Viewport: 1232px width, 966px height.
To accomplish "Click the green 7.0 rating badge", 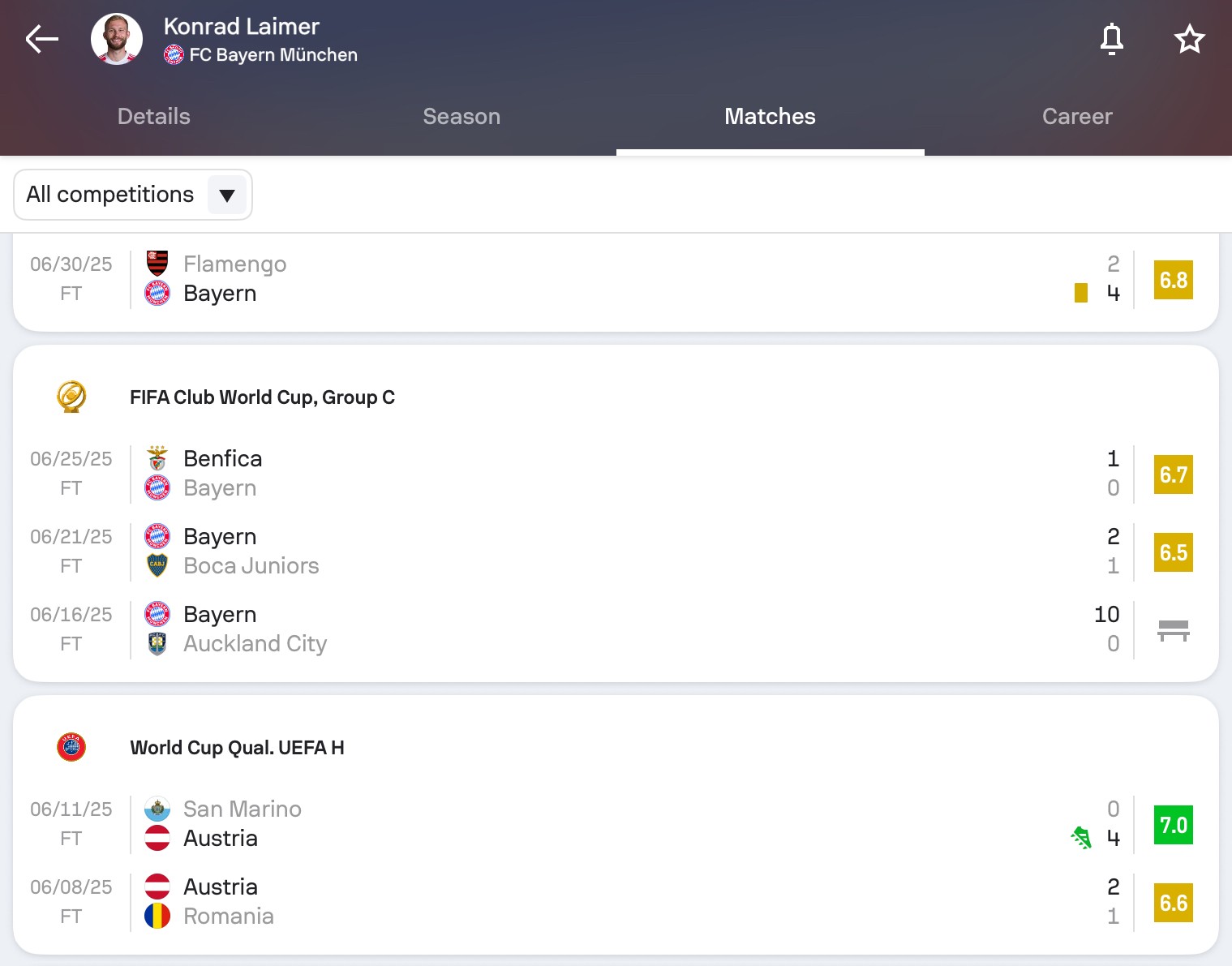I will (1173, 825).
